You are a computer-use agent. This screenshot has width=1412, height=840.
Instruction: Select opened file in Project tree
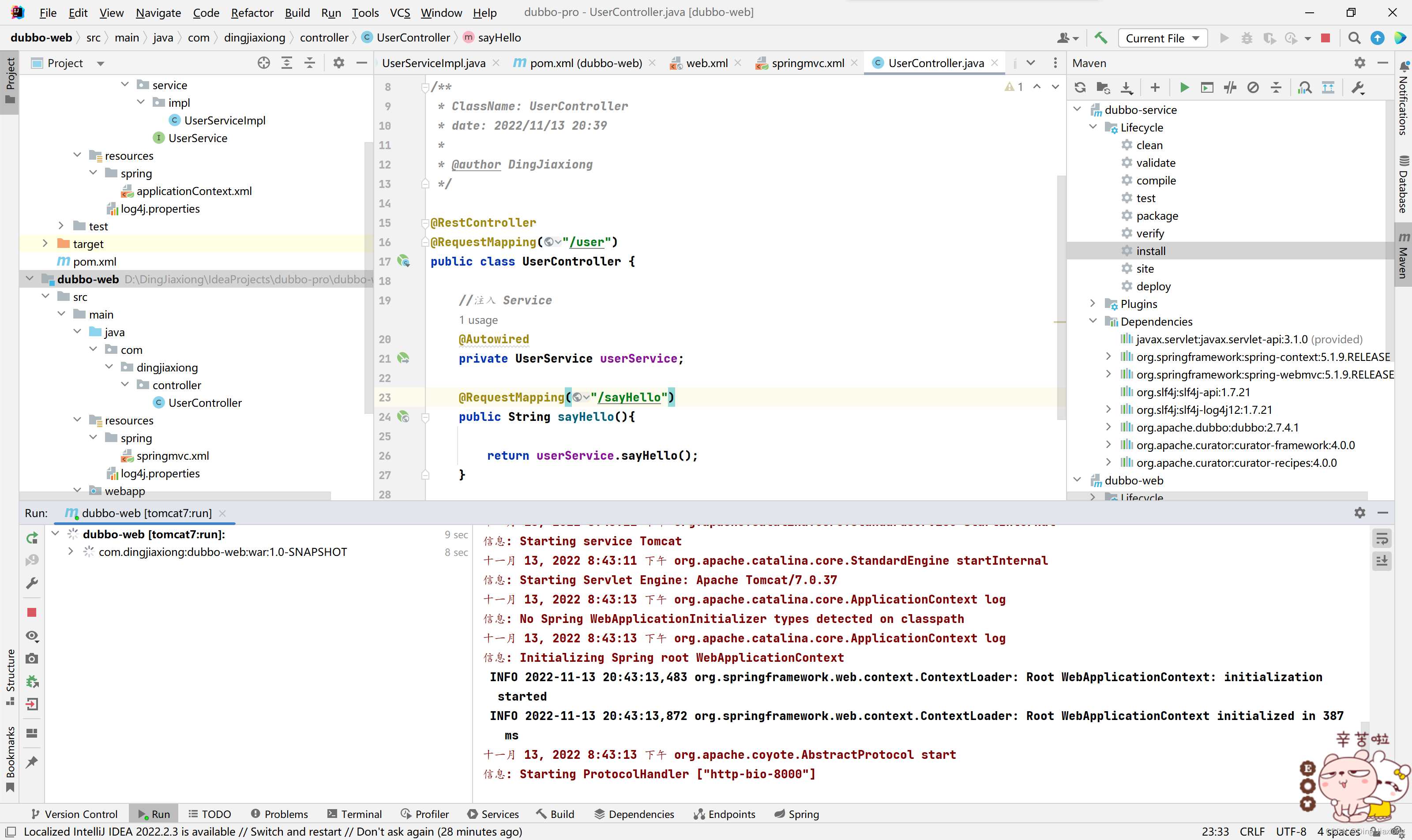click(x=264, y=63)
